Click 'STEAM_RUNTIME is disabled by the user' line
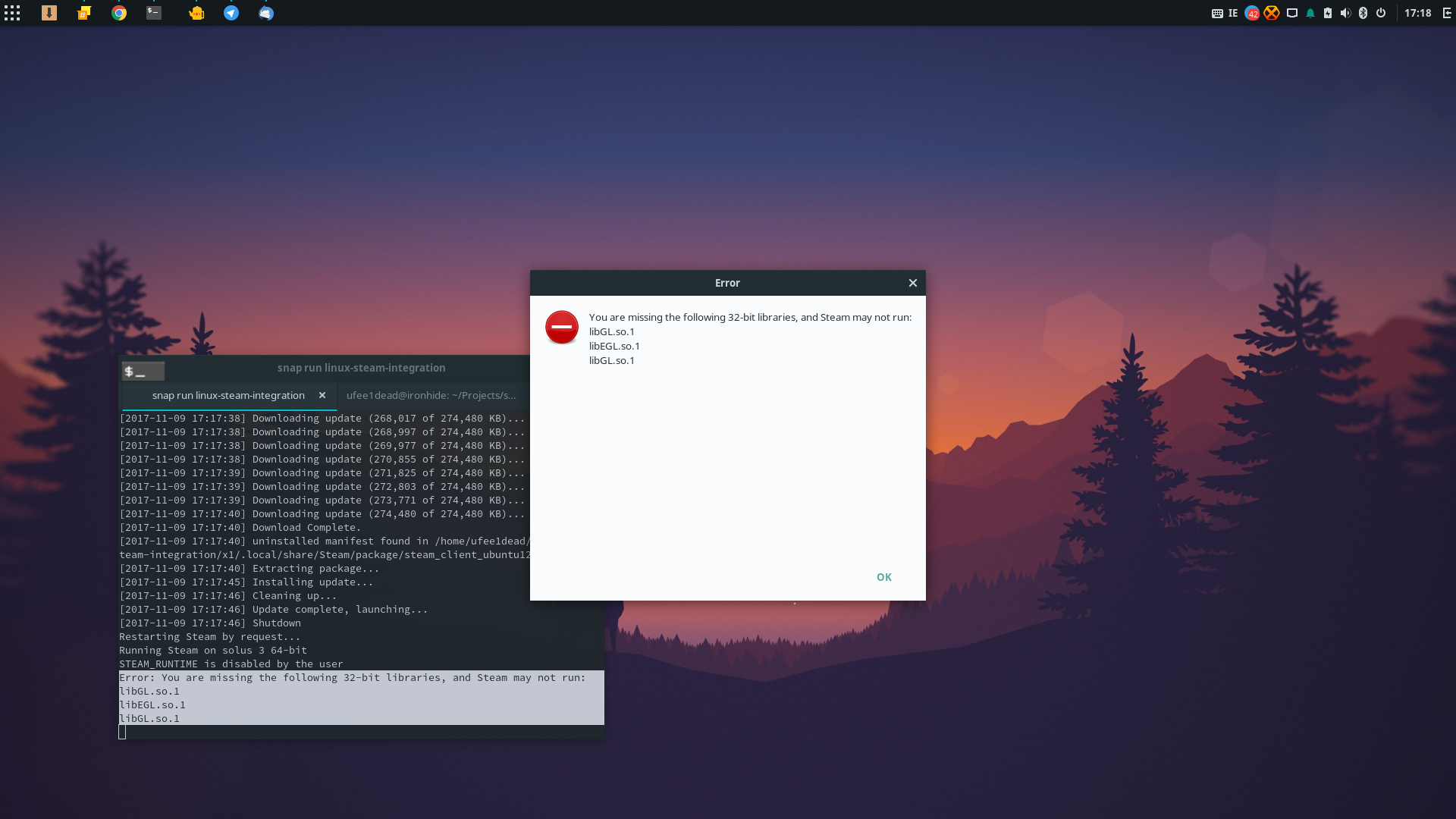1456x819 pixels. [x=231, y=664]
